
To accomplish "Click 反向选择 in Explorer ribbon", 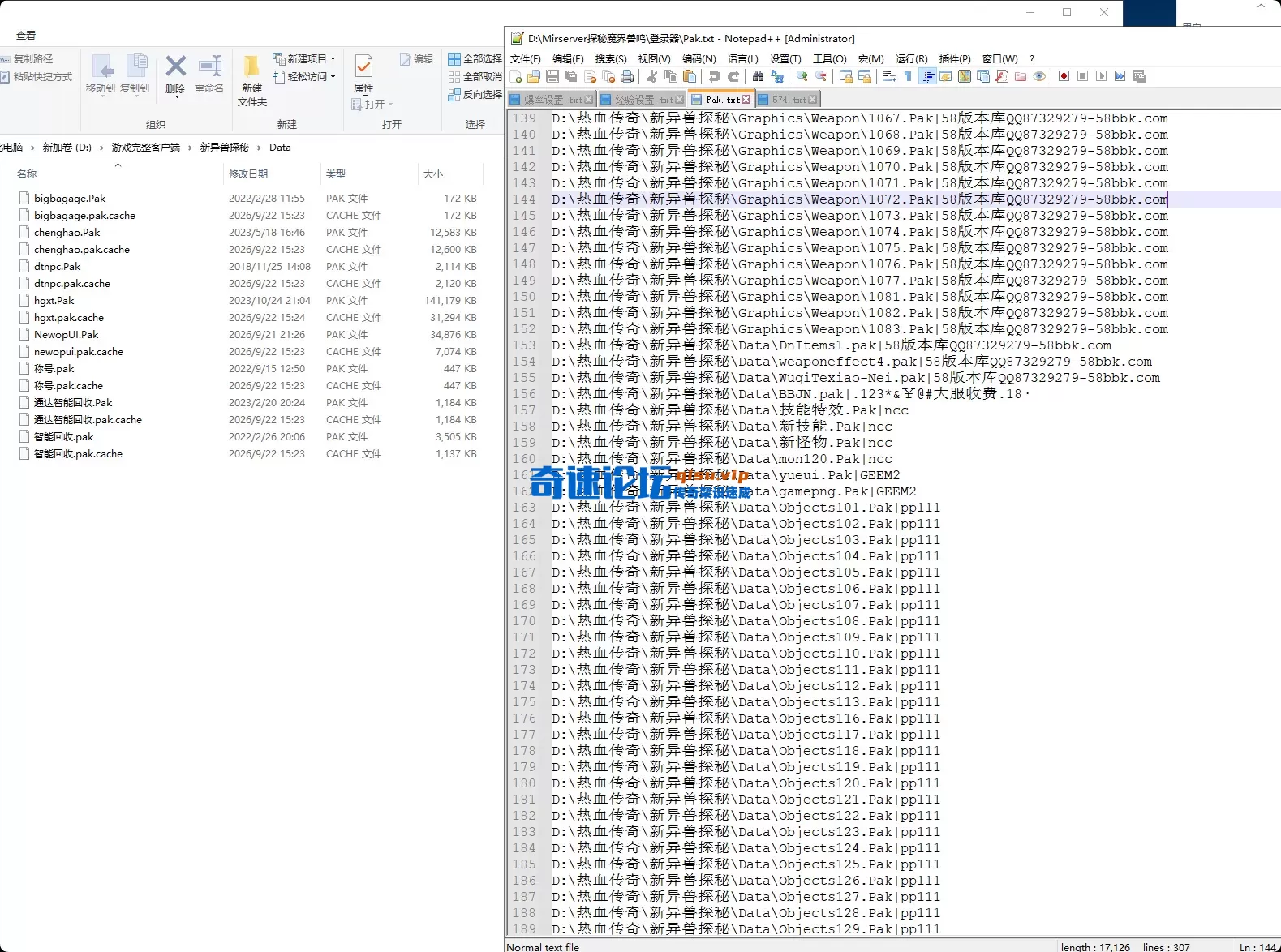I will click(475, 94).
